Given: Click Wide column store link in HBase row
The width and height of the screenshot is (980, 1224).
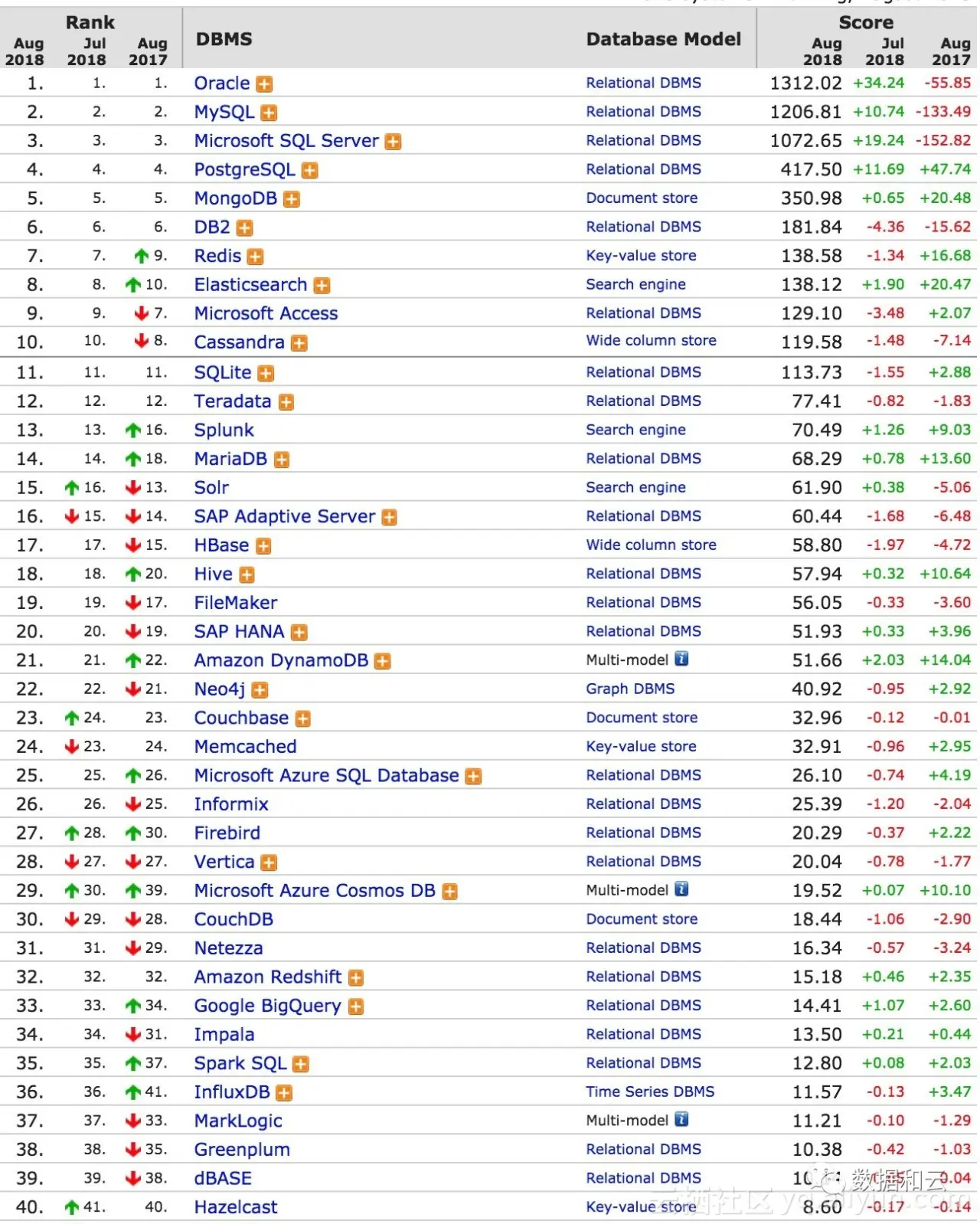Looking at the screenshot, I should click(x=652, y=545).
